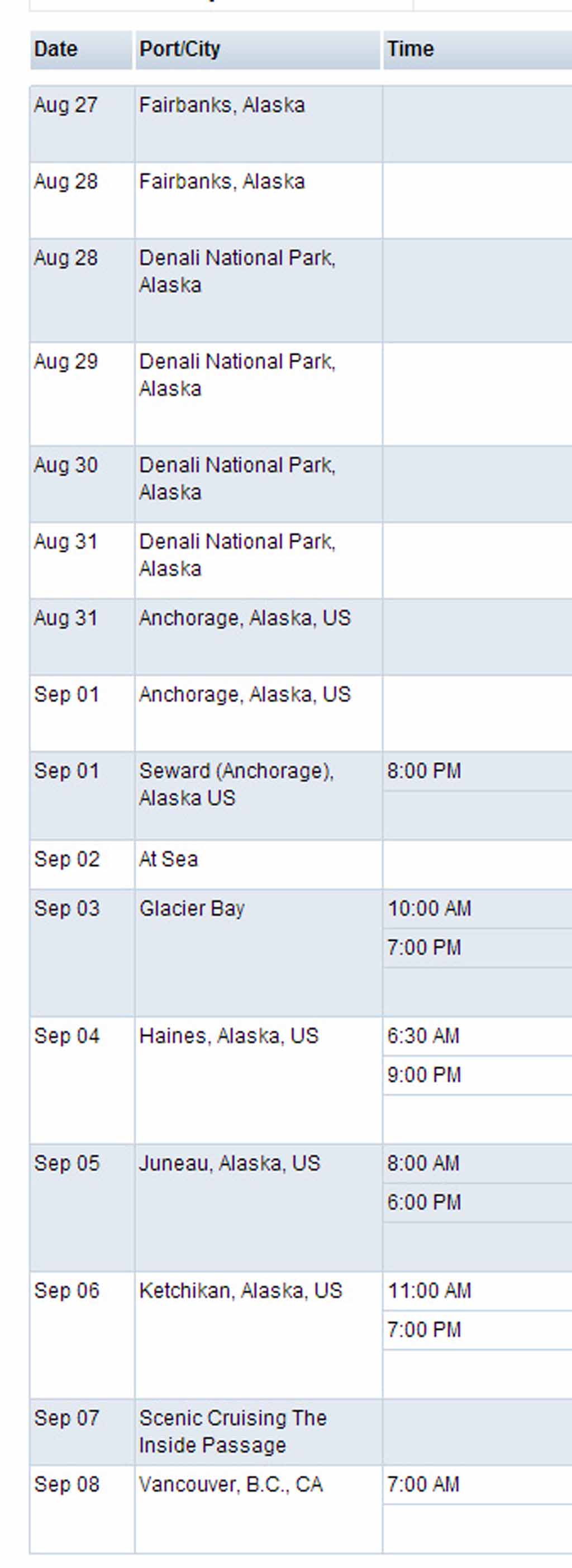The height and width of the screenshot is (1568, 572).
Task: Select Aug 28 Denali National Park entry
Action: tap(237, 272)
